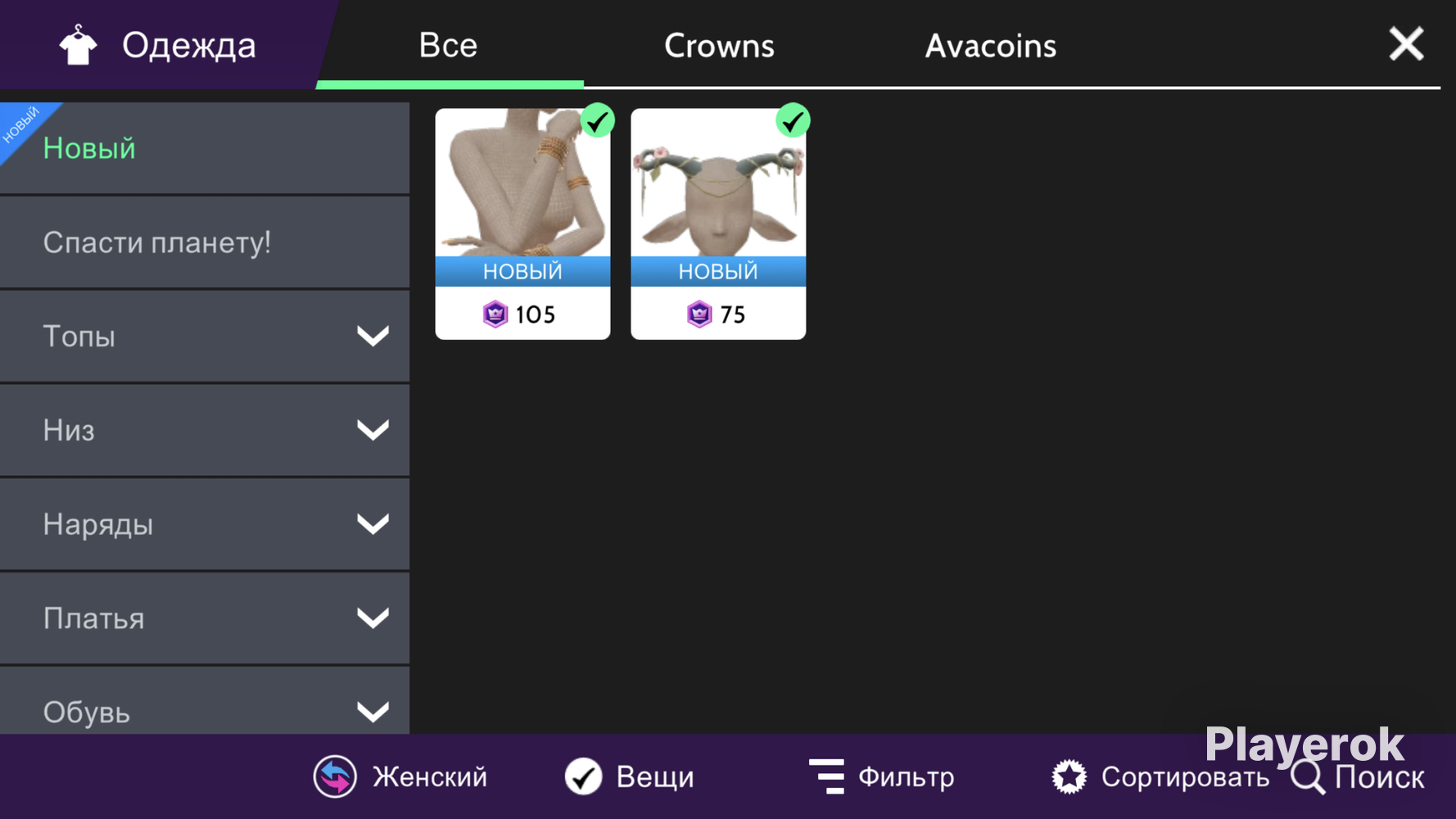Screen dimensions: 1456x819
Task: Click the crown currency icon beside 75
Action: tap(699, 314)
